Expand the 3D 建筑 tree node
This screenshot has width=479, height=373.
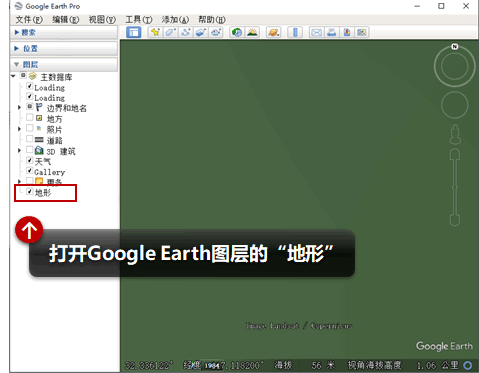19,150
